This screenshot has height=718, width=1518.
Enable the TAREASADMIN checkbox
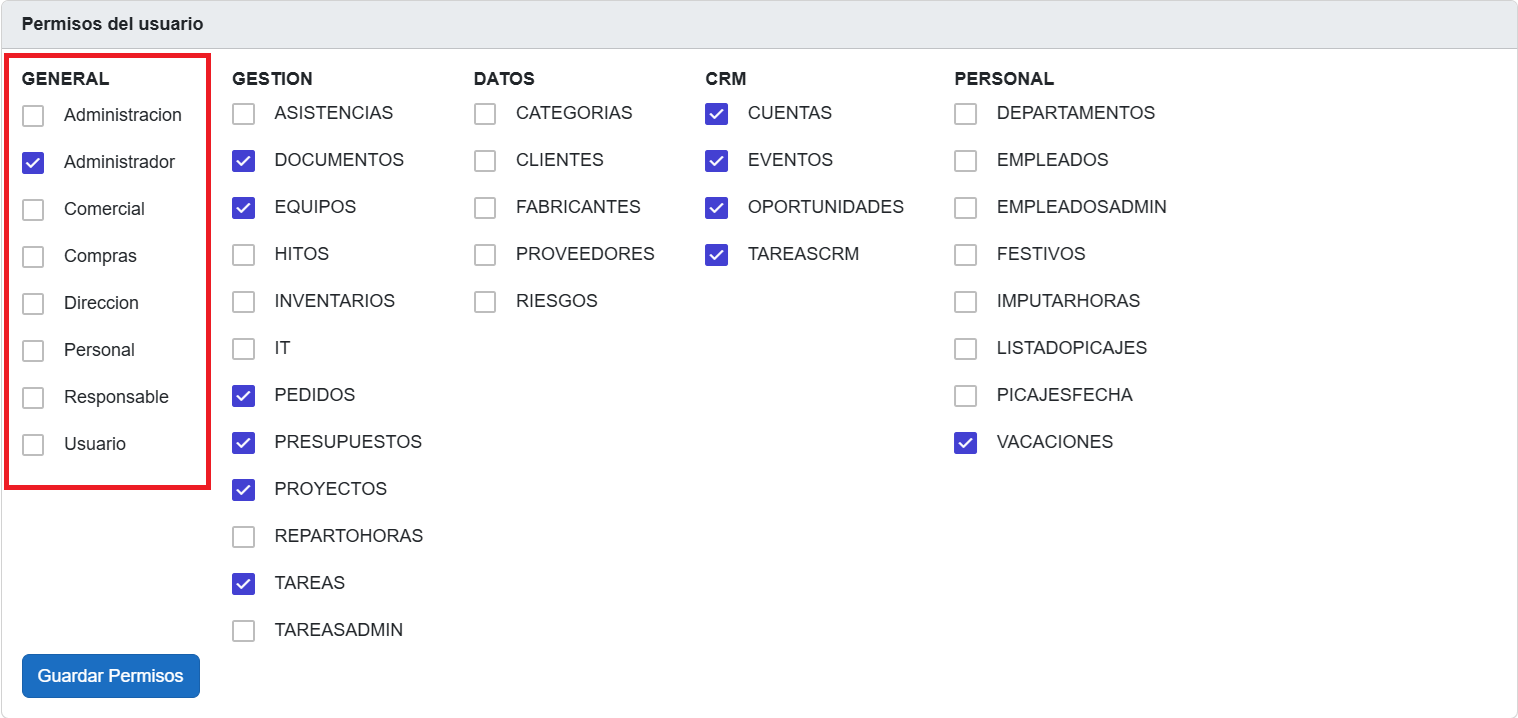[x=244, y=631]
